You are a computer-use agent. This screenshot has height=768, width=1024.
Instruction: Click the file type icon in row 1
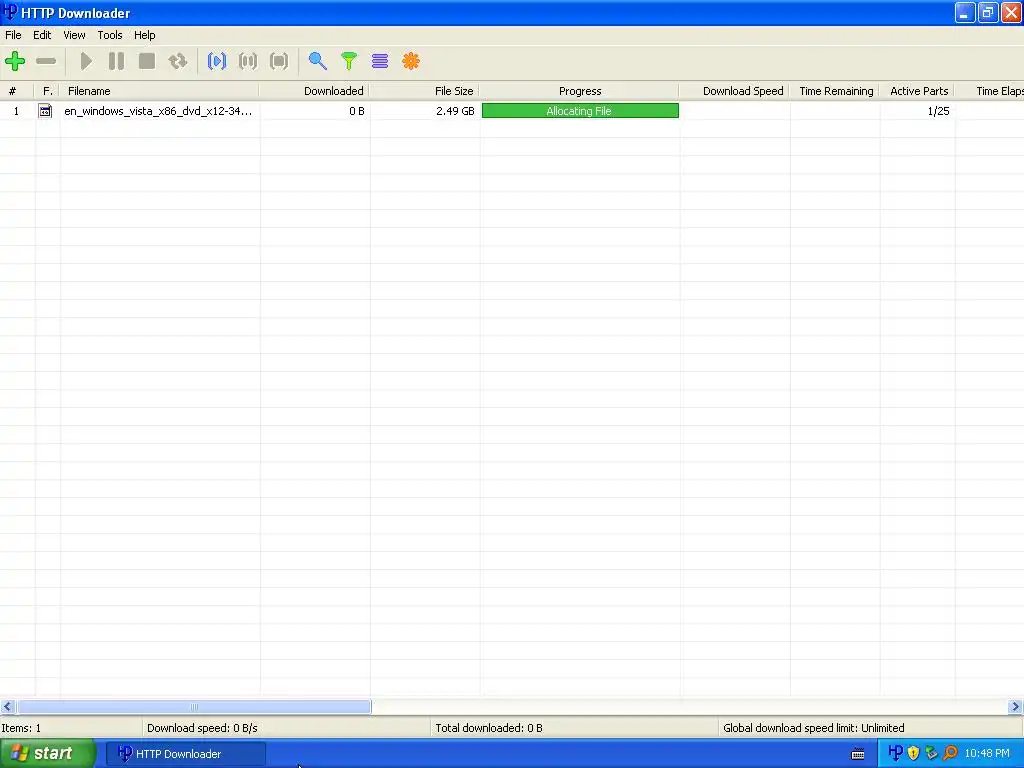pos(45,111)
